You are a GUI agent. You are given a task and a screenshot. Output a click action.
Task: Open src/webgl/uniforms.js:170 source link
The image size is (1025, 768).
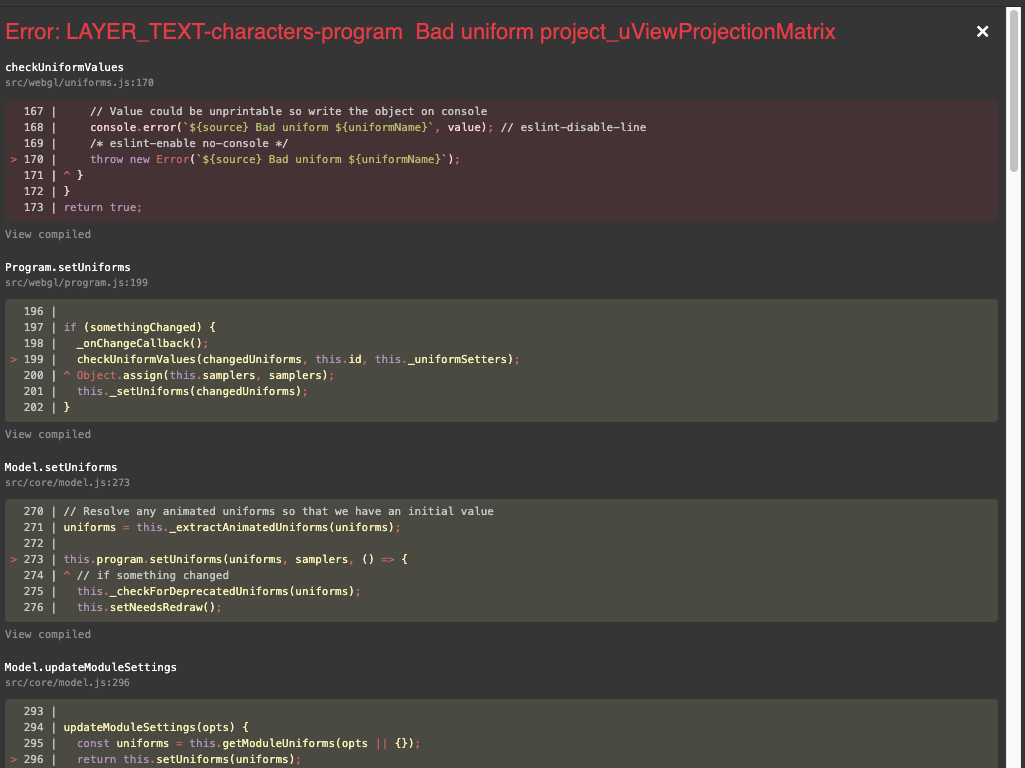point(79,83)
